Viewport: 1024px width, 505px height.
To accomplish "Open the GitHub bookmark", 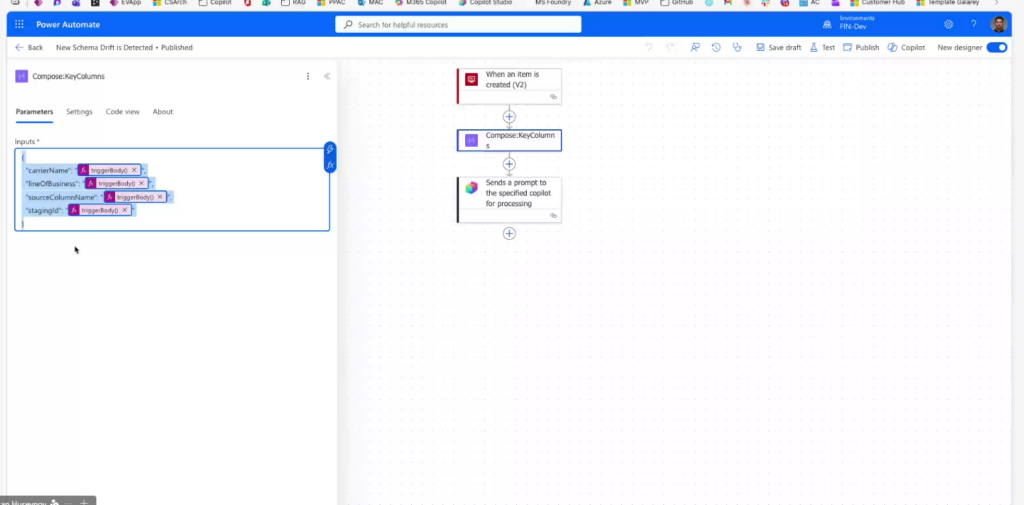I will (677, 3).
